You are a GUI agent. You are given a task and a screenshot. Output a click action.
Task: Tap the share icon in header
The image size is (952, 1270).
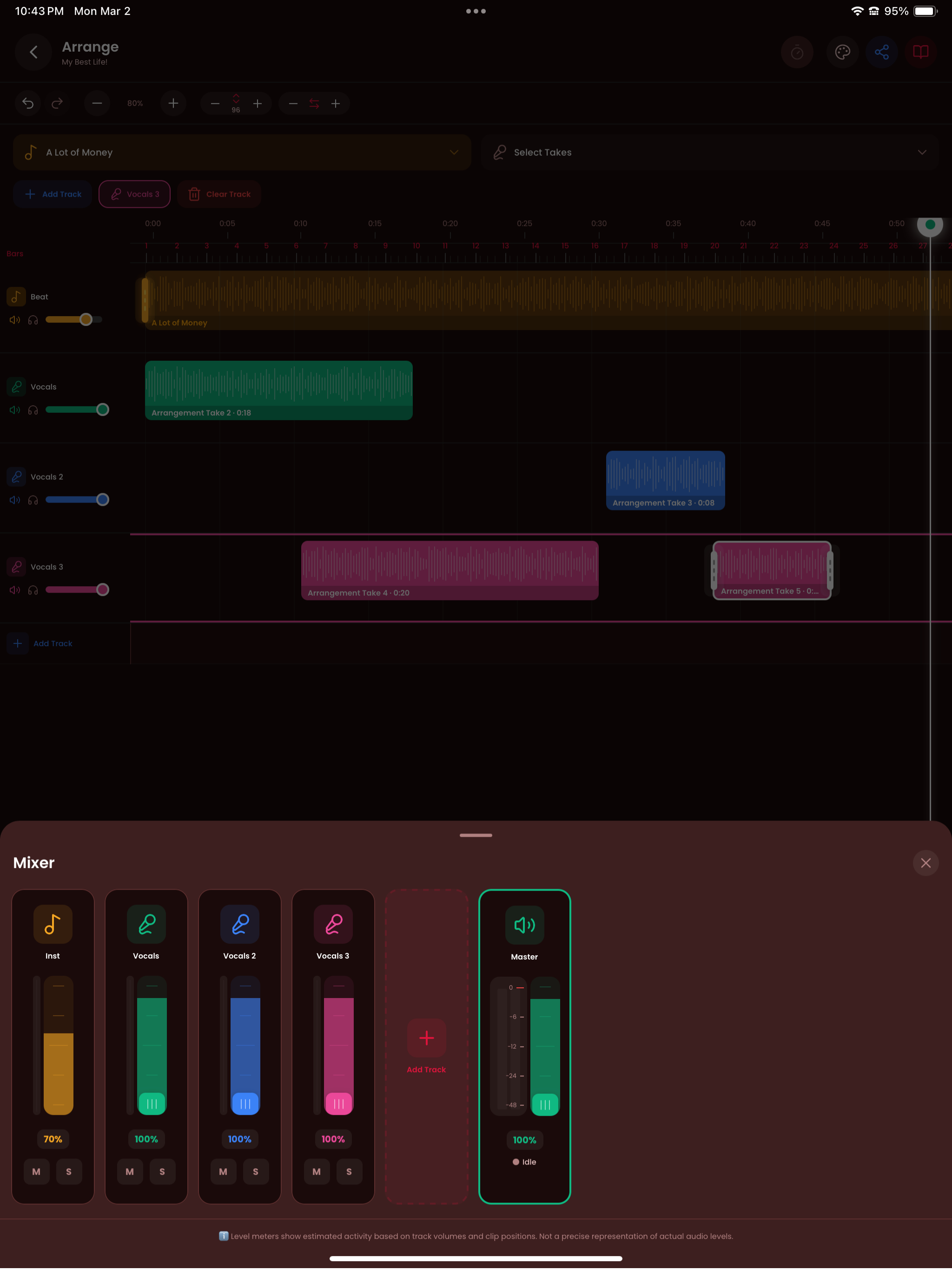click(x=881, y=52)
